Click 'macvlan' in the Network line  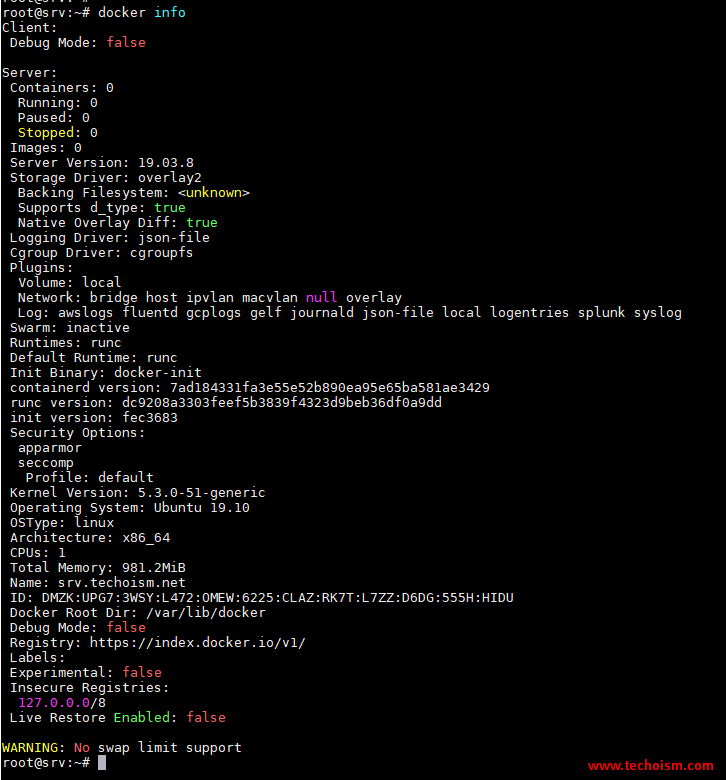click(270, 297)
